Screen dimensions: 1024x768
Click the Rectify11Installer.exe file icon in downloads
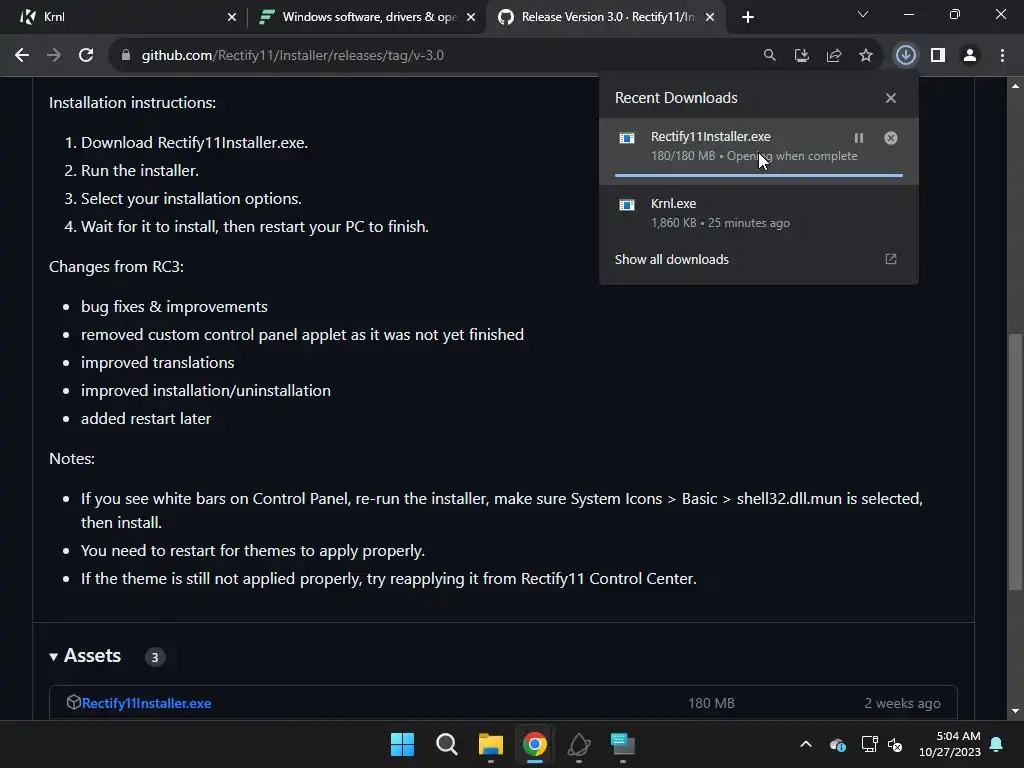point(627,138)
